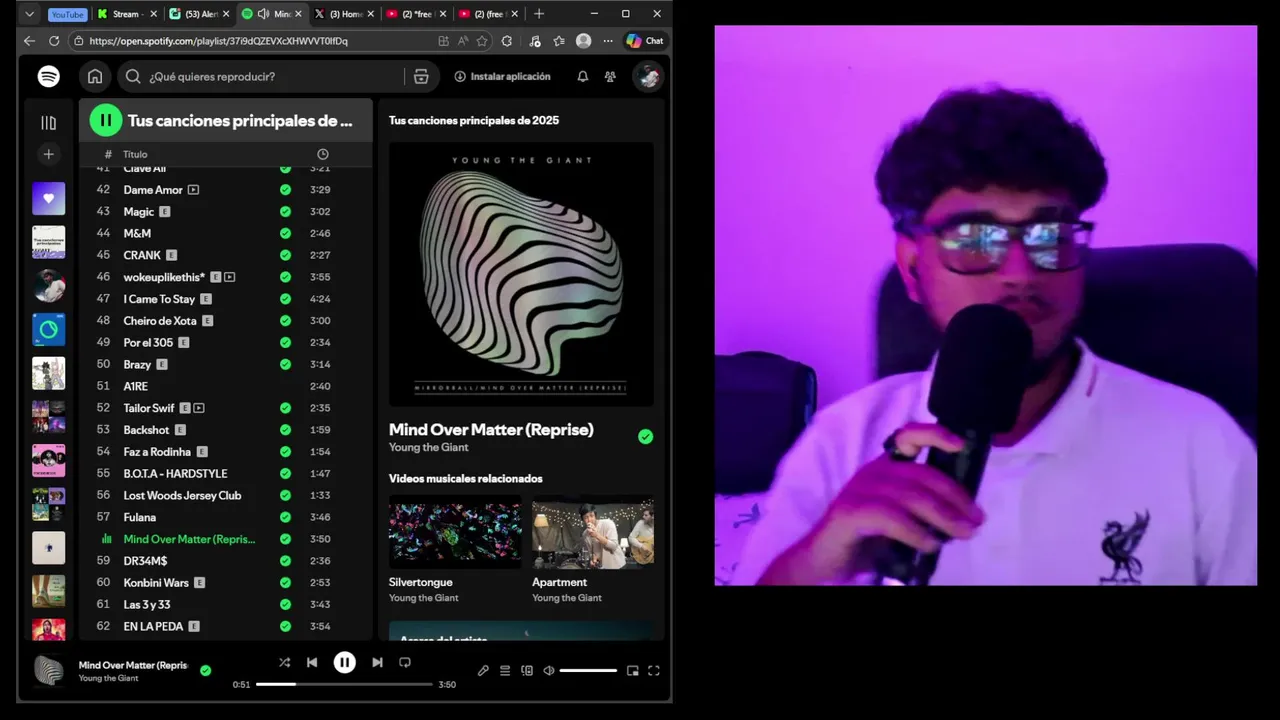Connect to a device icon
The width and height of the screenshot is (1280, 720).
527,671
